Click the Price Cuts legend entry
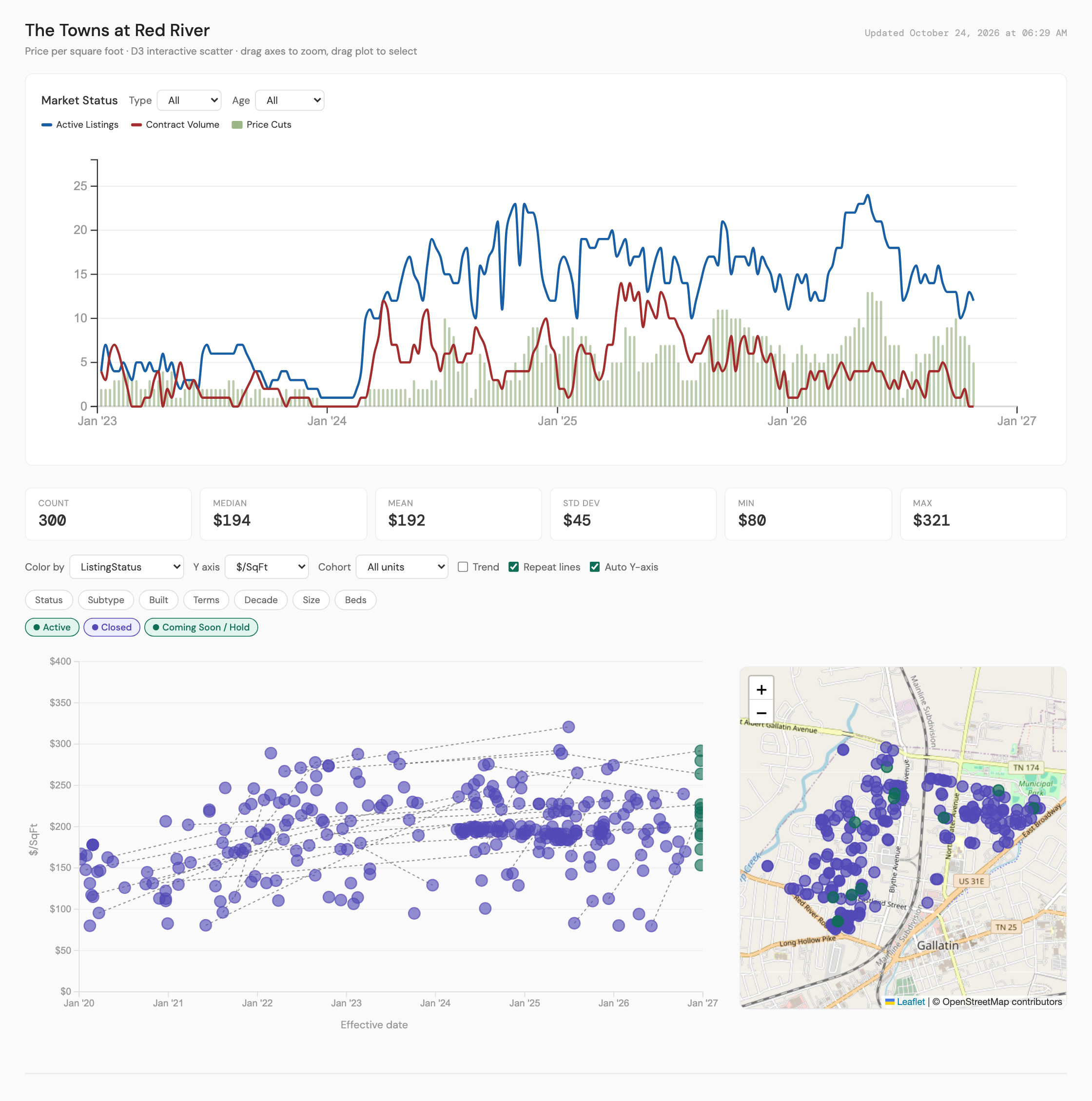 tap(261, 125)
